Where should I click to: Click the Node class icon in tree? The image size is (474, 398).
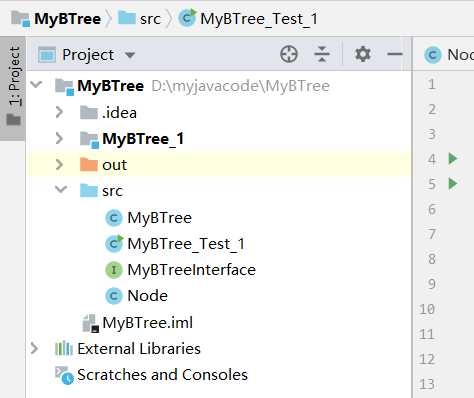pos(114,296)
